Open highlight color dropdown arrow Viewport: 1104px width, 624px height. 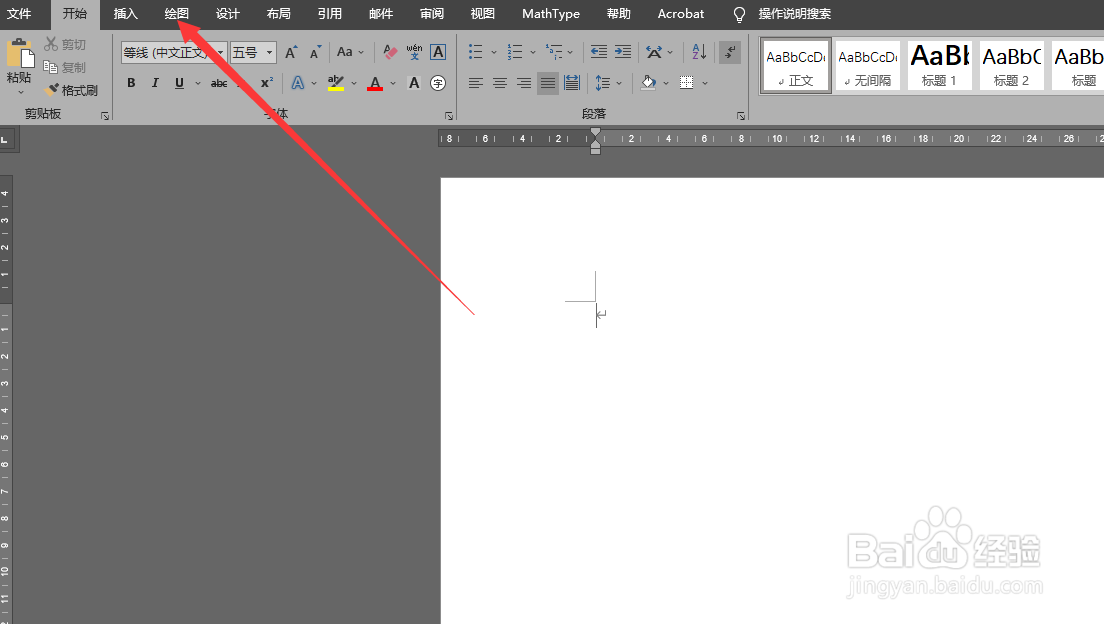pyautogui.click(x=353, y=83)
